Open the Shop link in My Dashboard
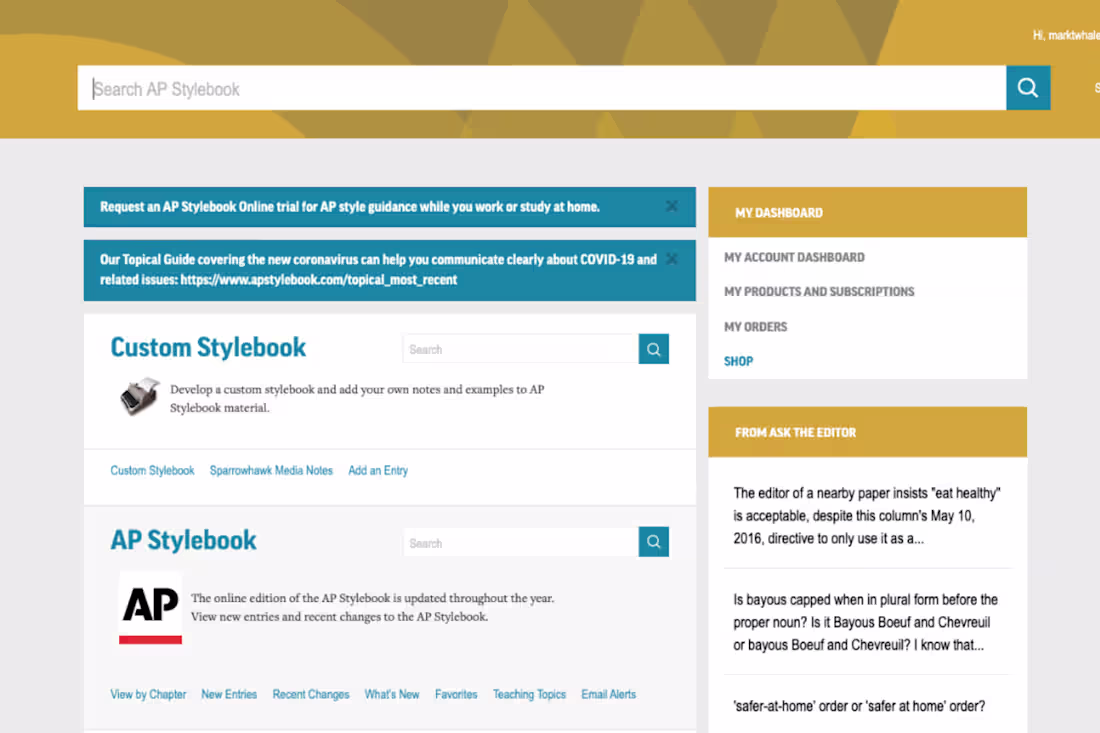The height and width of the screenshot is (733, 1100). click(738, 361)
